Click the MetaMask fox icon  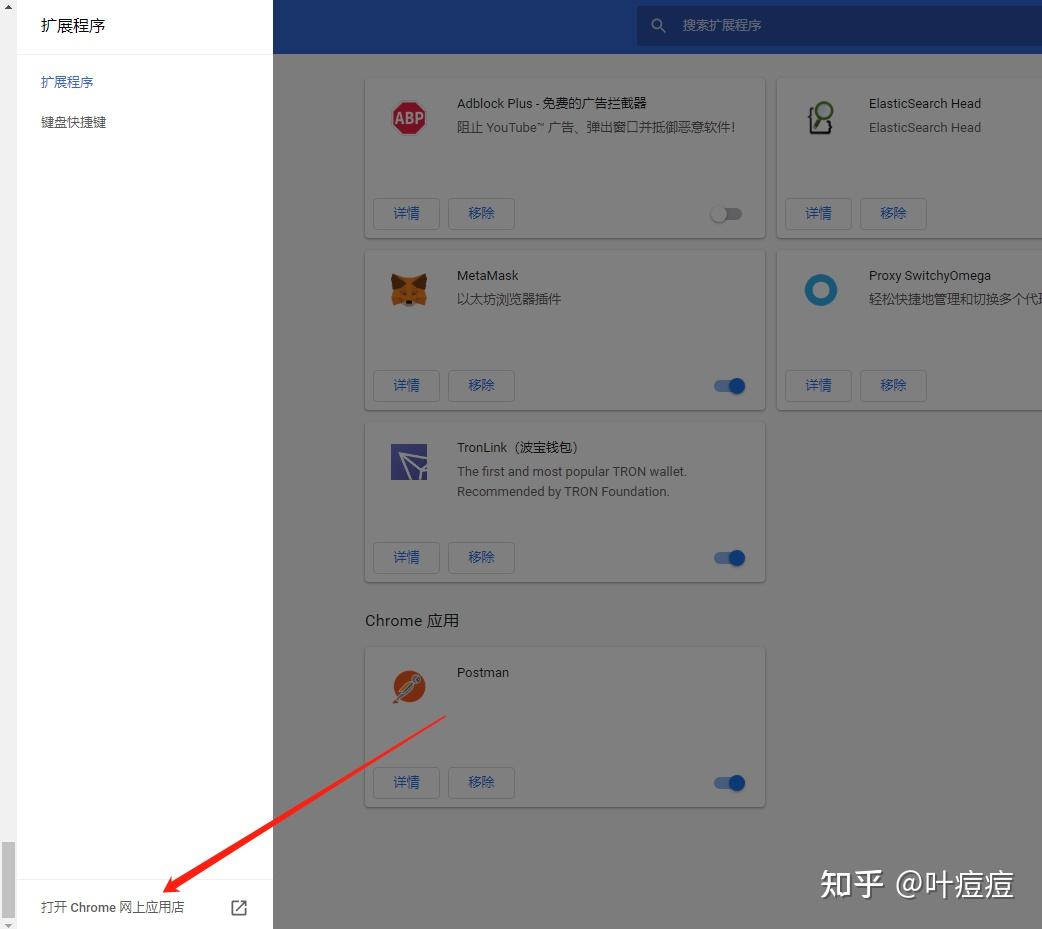point(409,290)
